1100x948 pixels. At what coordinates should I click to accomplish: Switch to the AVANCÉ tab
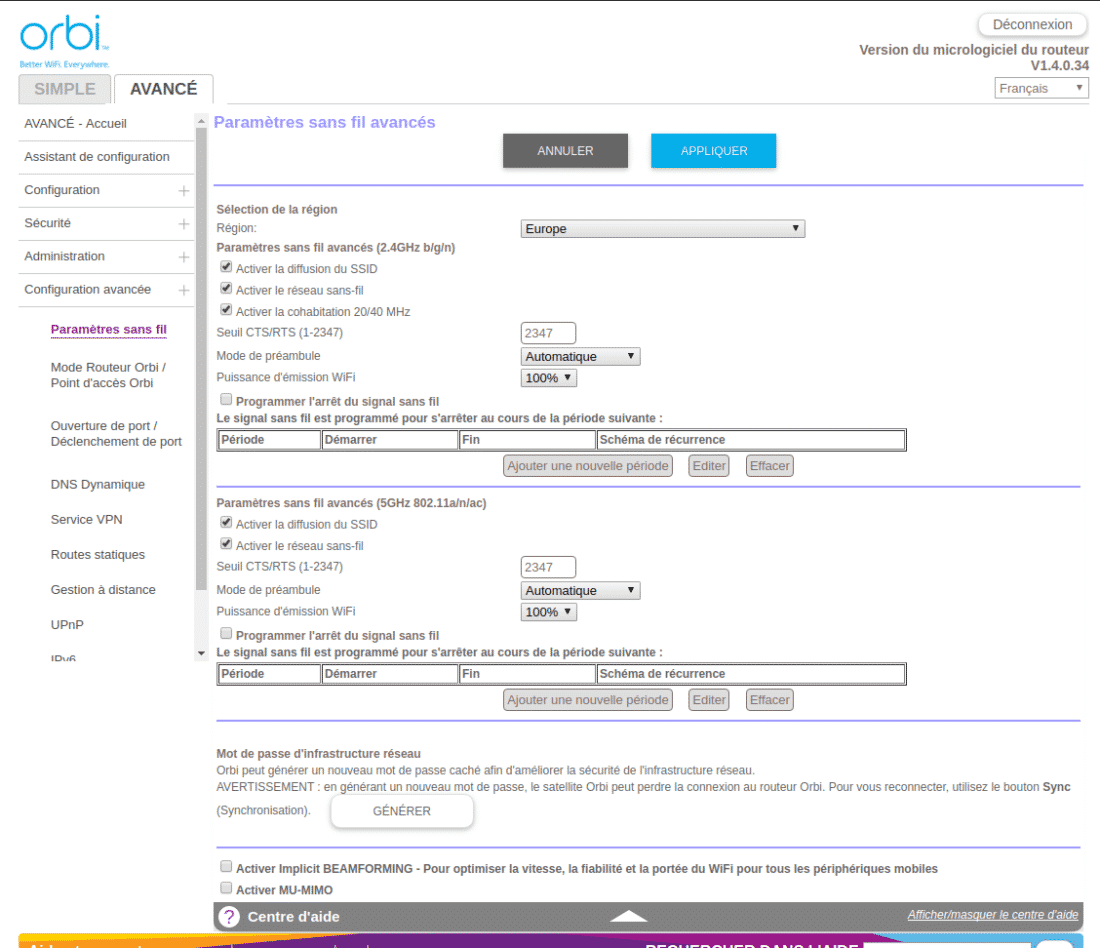click(x=163, y=89)
